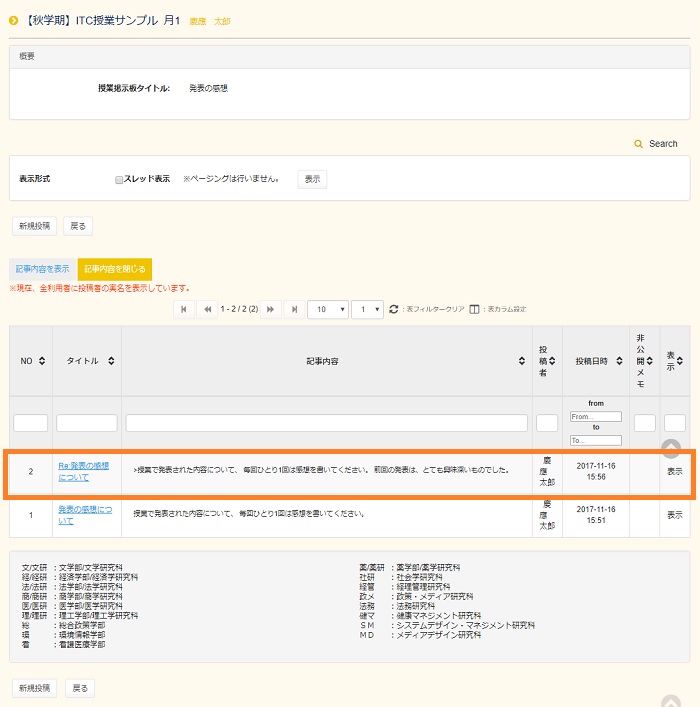
Task: Click the 記事内容 filter text field
Action: [326, 423]
